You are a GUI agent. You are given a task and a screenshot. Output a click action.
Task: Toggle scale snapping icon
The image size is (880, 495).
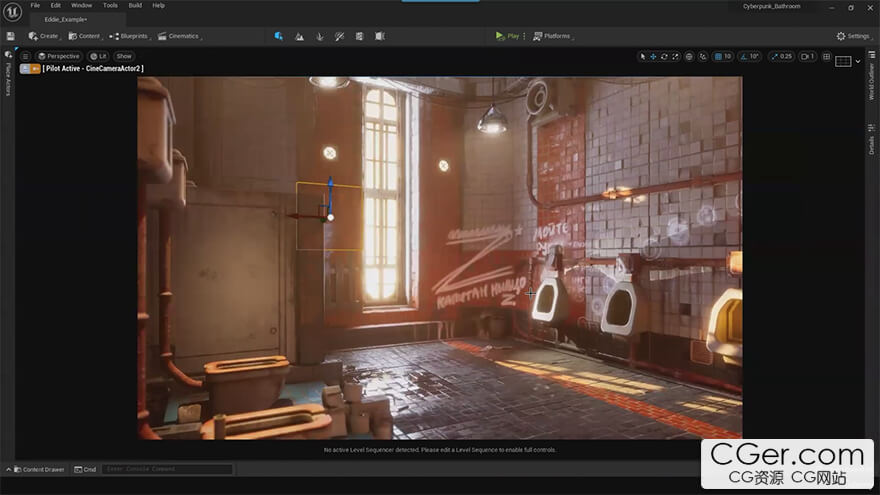click(x=774, y=57)
